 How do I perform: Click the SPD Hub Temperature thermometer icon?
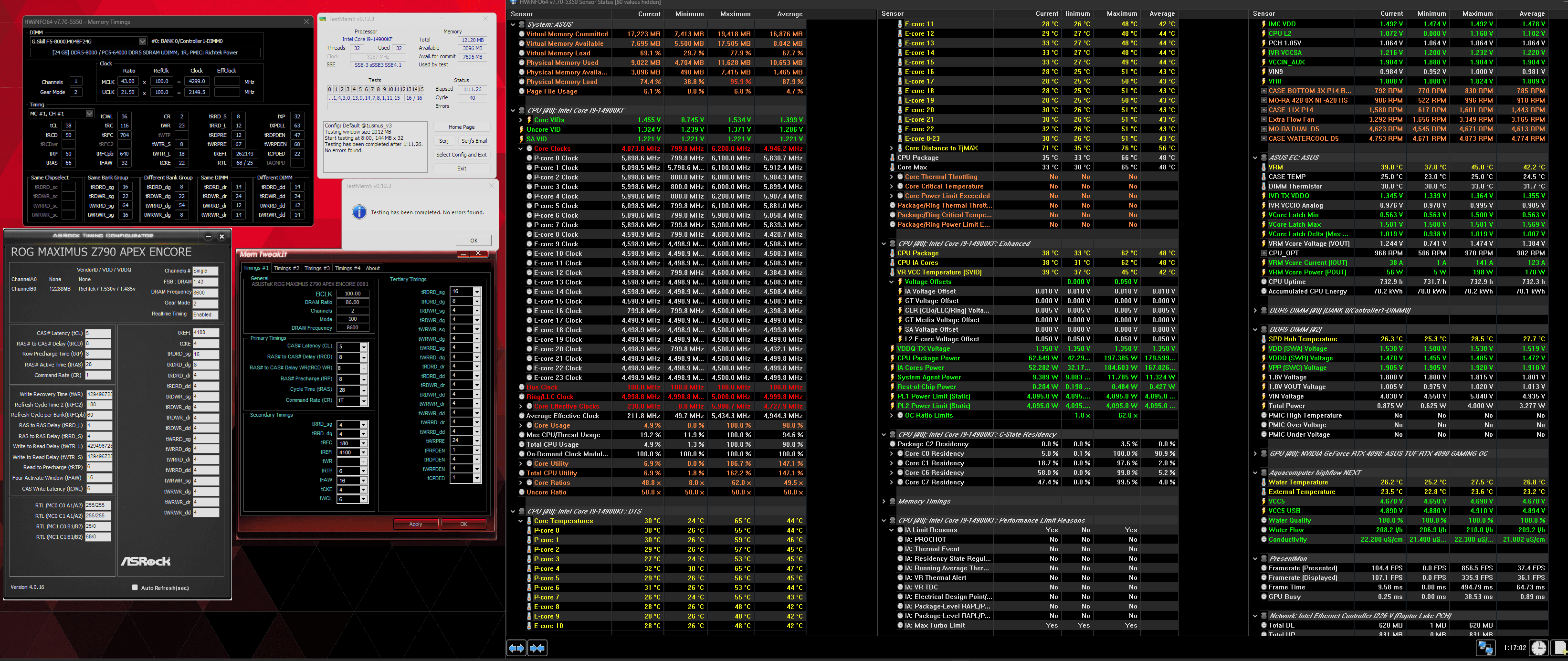click(x=1263, y=339)
